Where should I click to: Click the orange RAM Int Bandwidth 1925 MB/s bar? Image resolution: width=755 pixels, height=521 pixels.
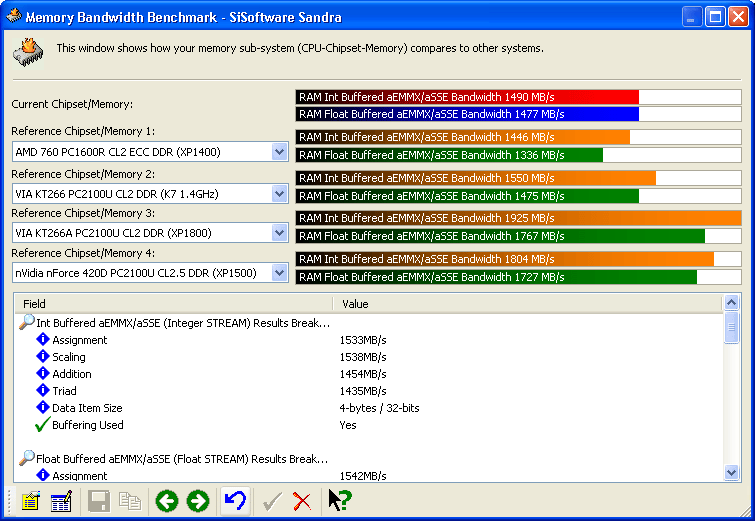pyautogui.click(x=519, y=218)
